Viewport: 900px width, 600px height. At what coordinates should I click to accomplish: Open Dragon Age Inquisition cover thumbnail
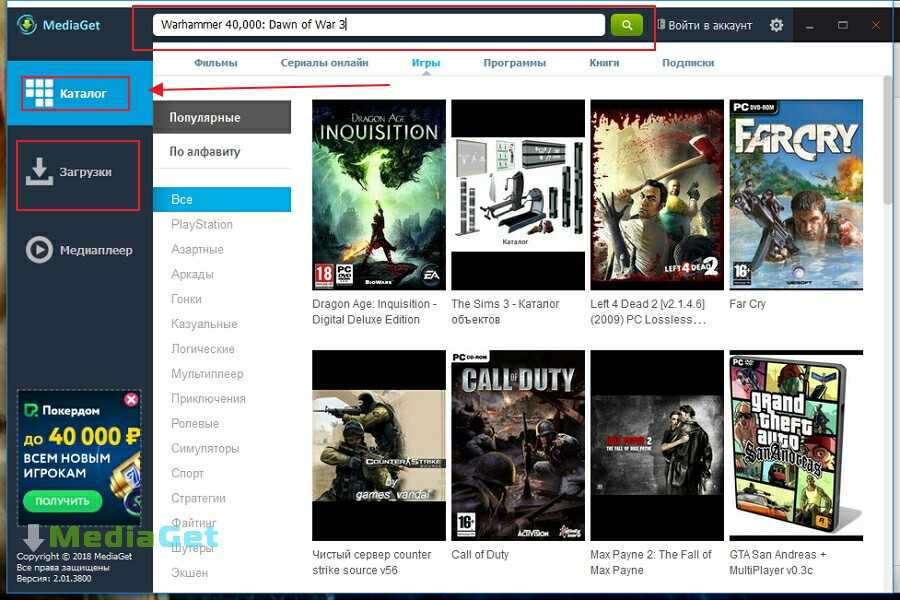pos(379,195)
